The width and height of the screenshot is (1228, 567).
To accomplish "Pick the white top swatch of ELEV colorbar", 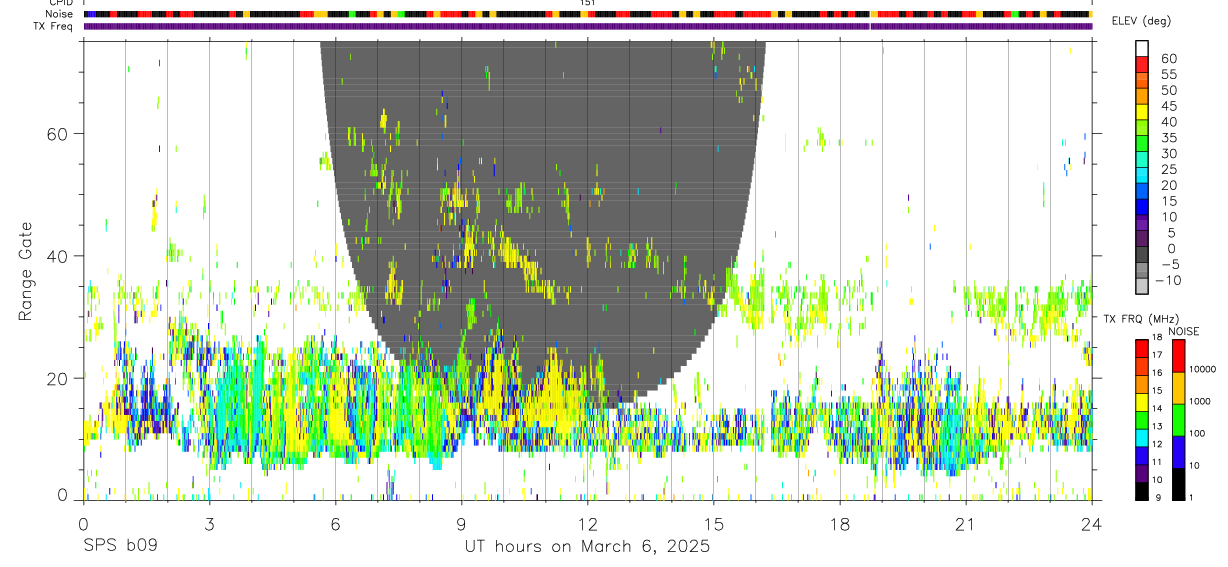I will click(x=1142, y=49).
